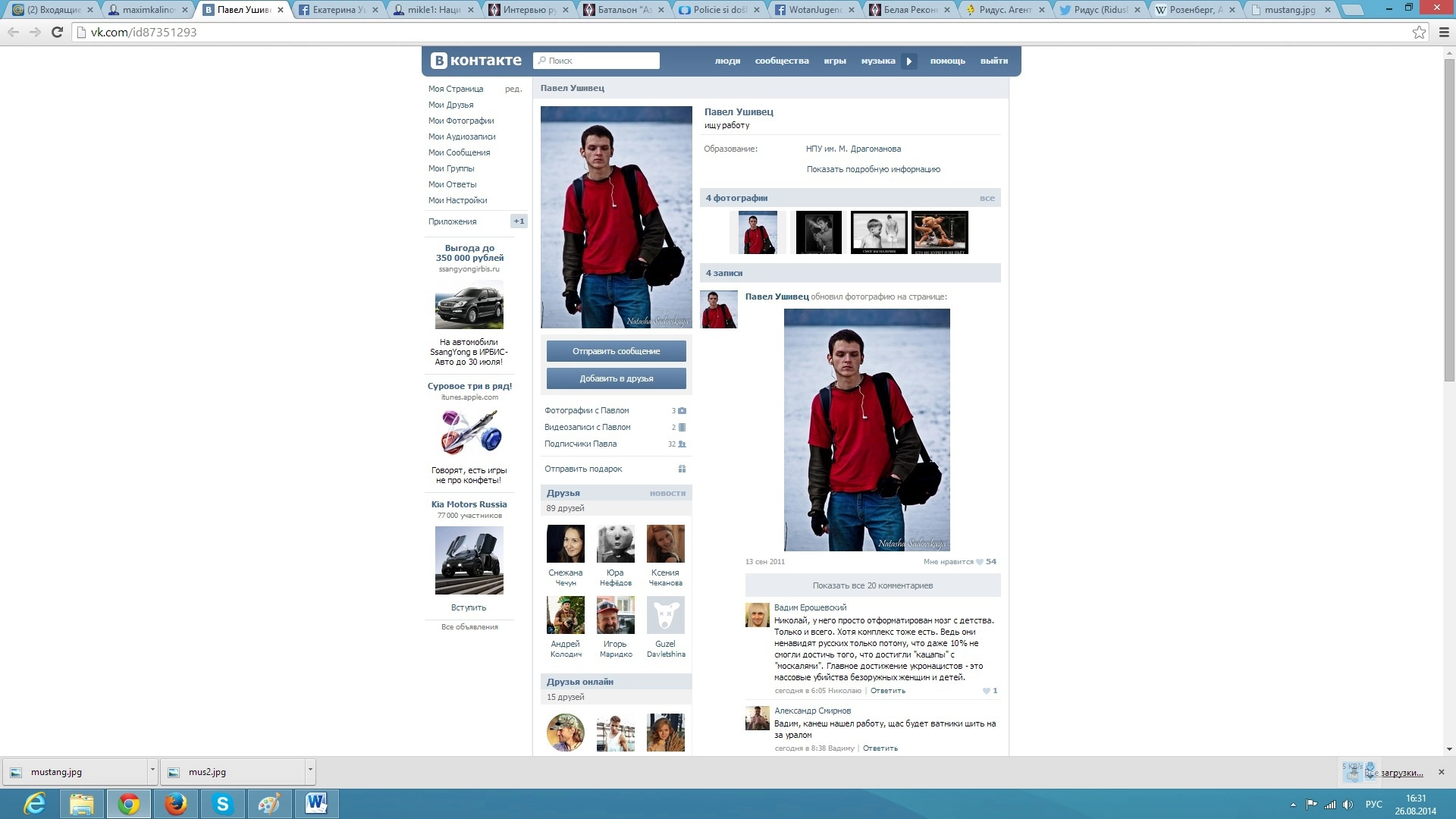Screen dimensions: 1456x819
Task: Launch Firefox from the taskbar
Action: (x=175, y=804)
